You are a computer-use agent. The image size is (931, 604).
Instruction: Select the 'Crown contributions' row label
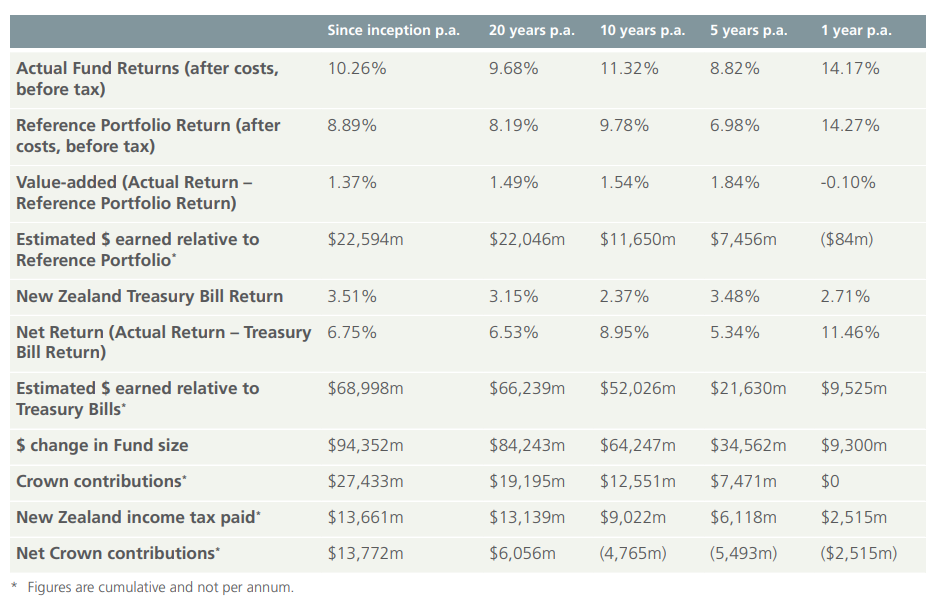pyautogui.click(x=102, y=481)
